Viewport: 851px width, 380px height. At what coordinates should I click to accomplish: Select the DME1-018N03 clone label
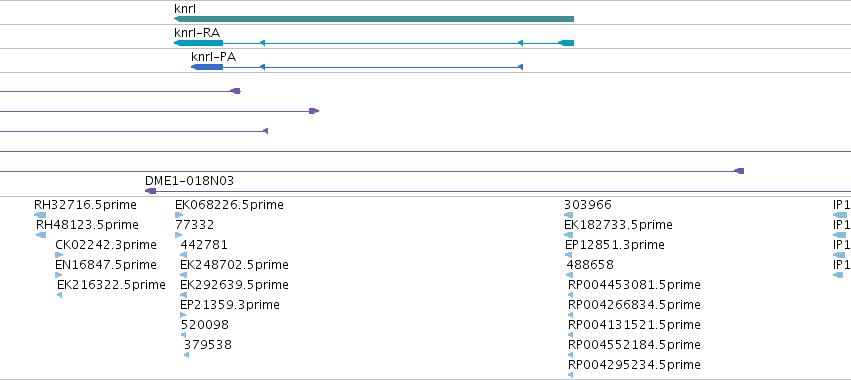pyautogui.click(x=189, y=181)
